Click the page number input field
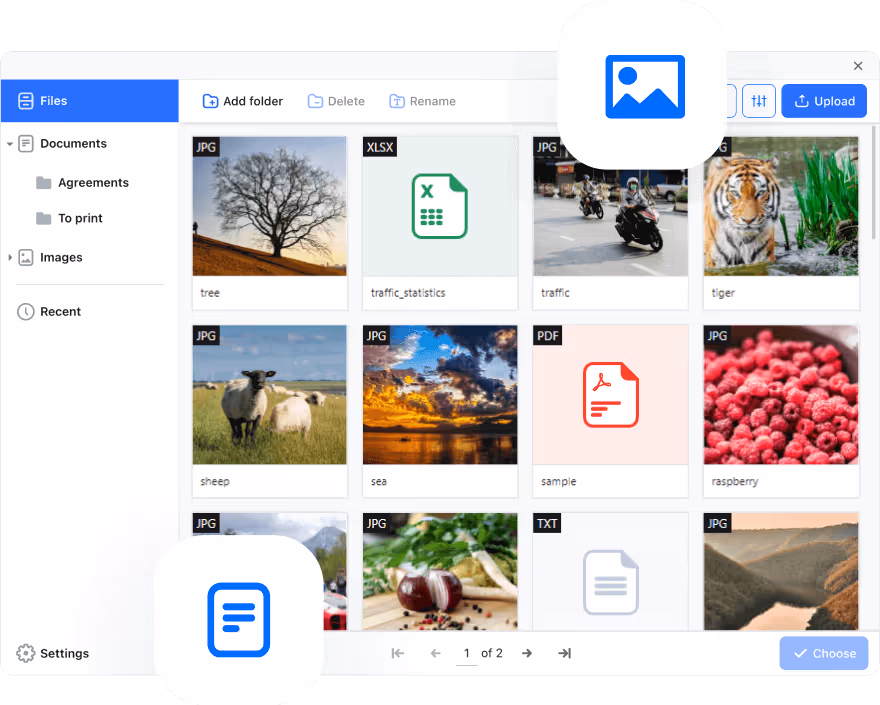The width and height of the screenshot is (880, 705). [x=466, y=653]
